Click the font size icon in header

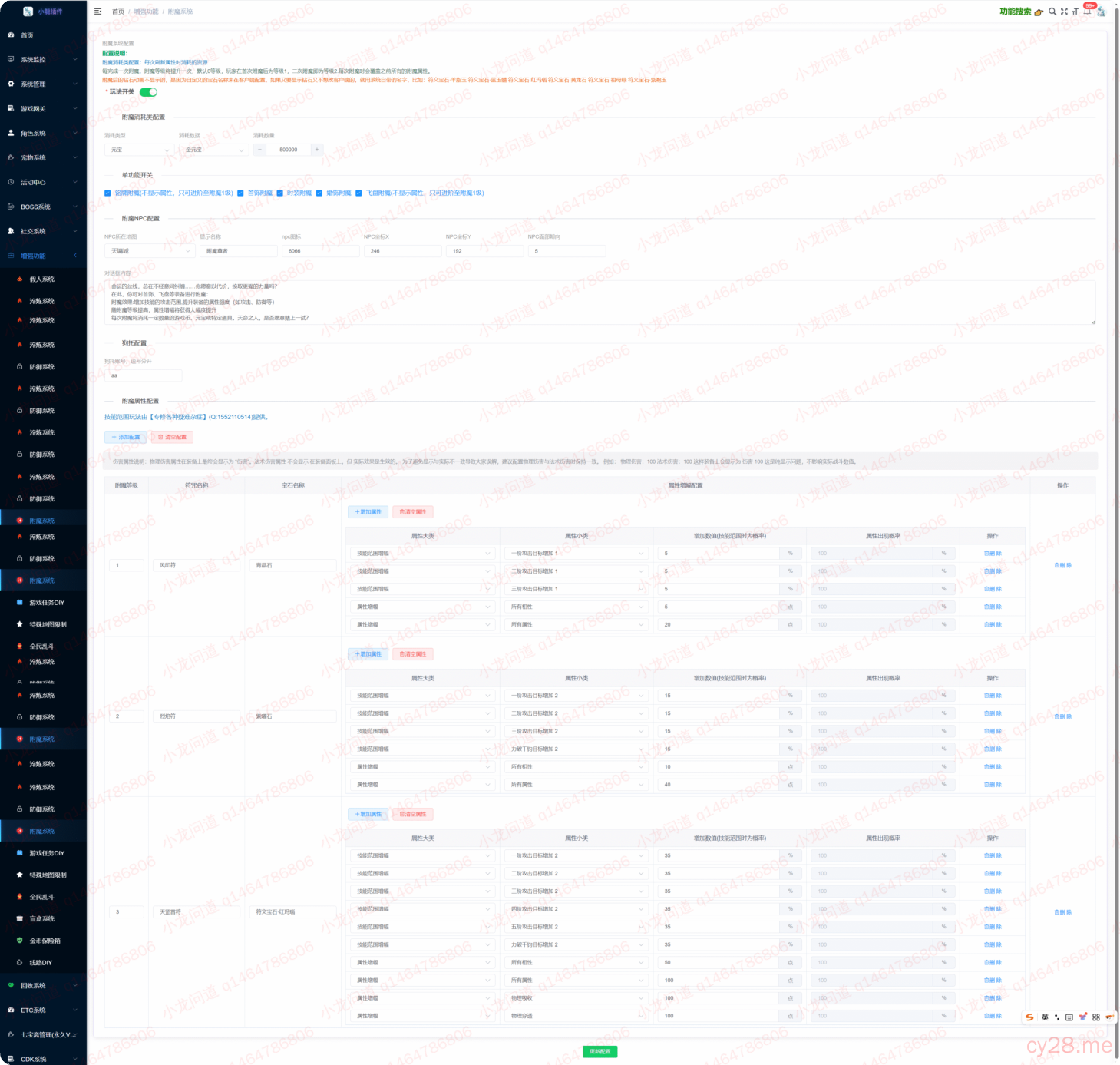click(x=1075, y=12)
